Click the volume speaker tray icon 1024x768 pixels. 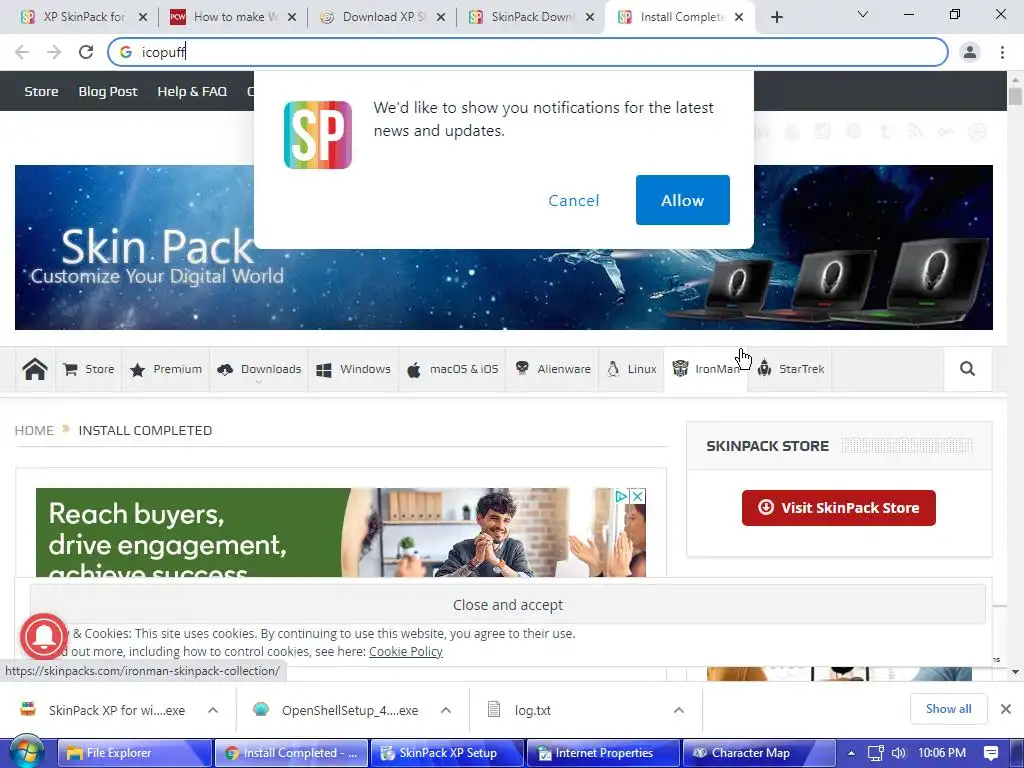tap(899, 753)
